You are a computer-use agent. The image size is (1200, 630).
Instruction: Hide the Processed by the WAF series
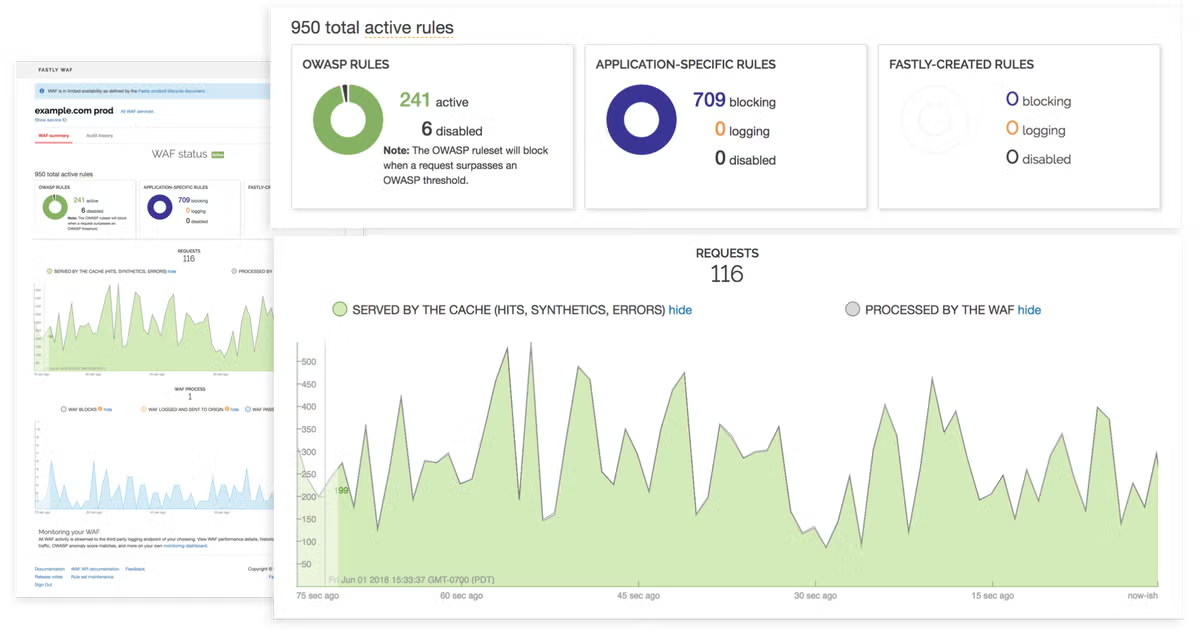[x=1029, y=310]
